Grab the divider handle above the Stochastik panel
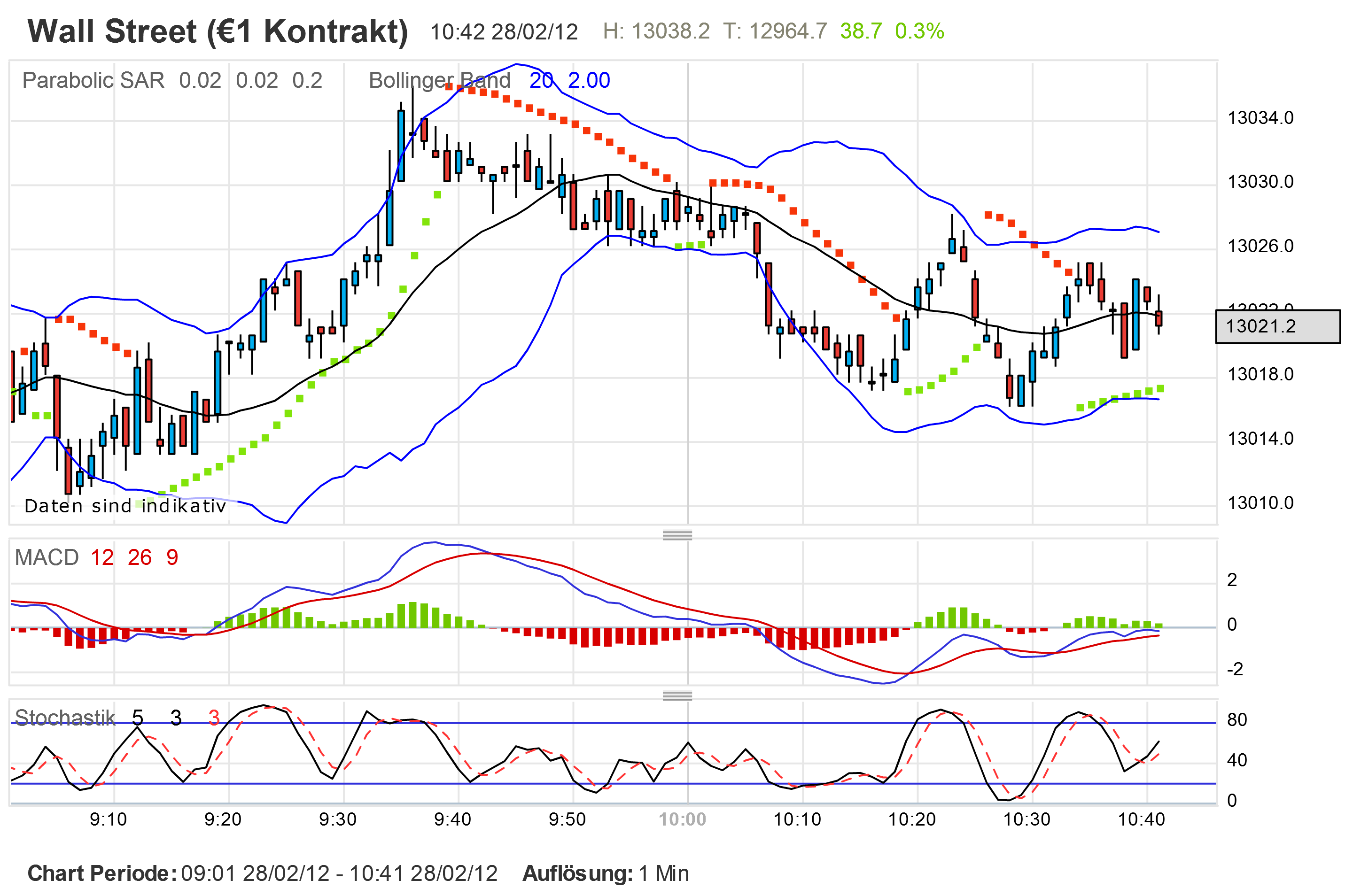 677,696
